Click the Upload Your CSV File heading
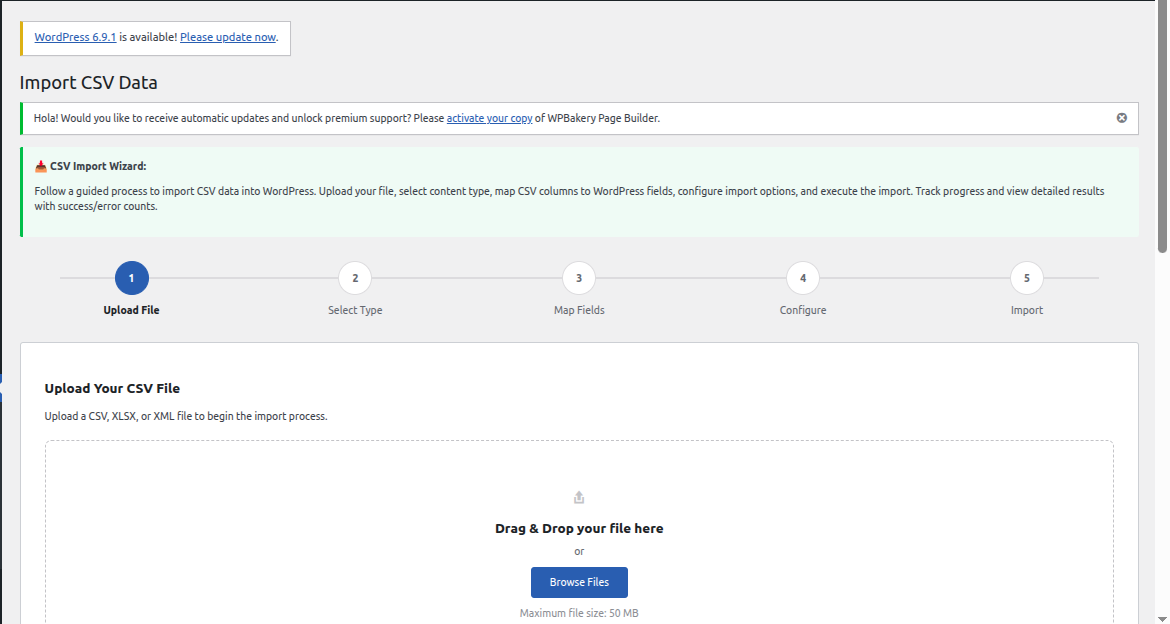Image resolution: width=1170 pixels, height=624 pixels. (112, 388)
